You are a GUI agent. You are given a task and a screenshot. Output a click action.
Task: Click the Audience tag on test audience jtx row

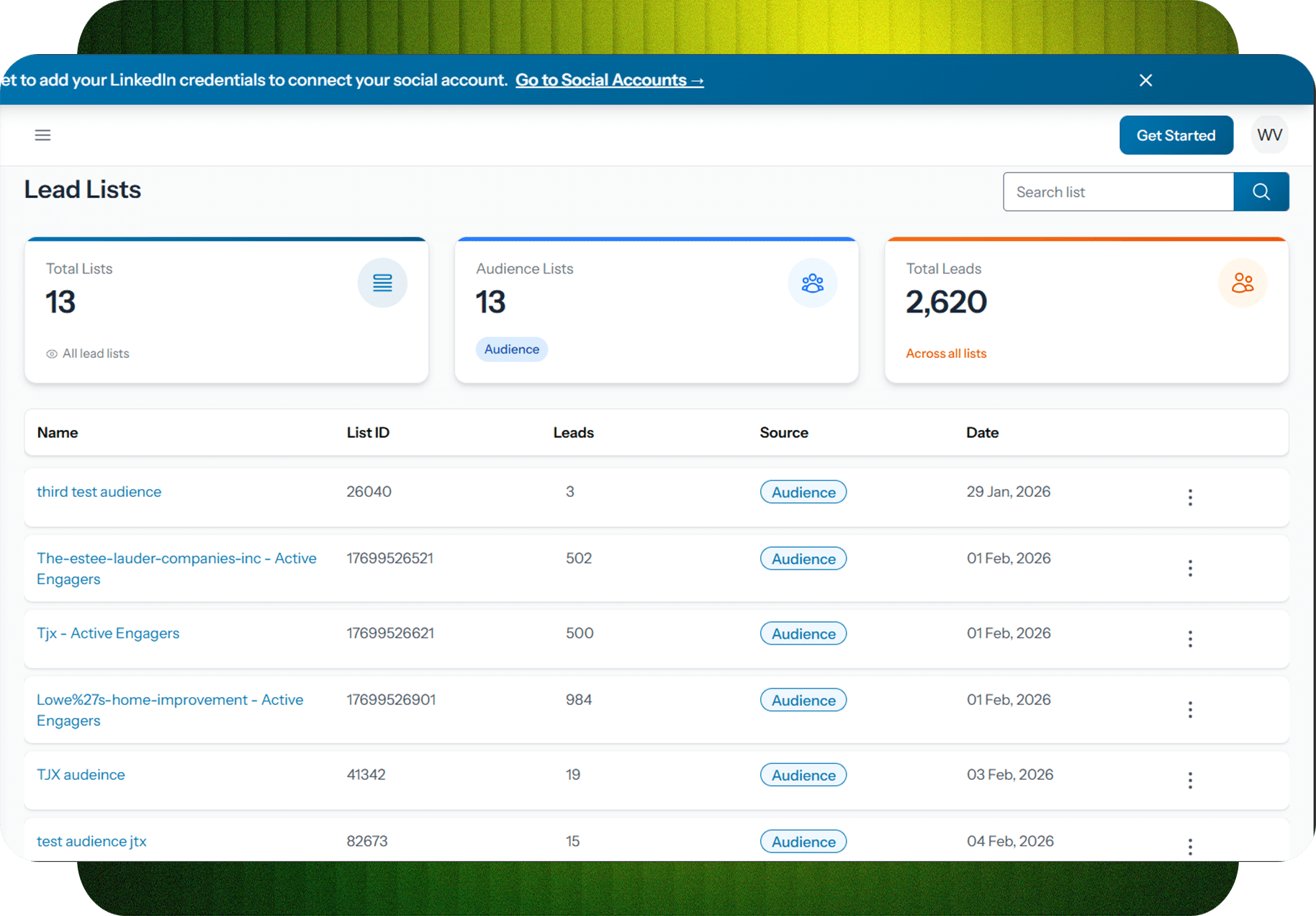803,841
